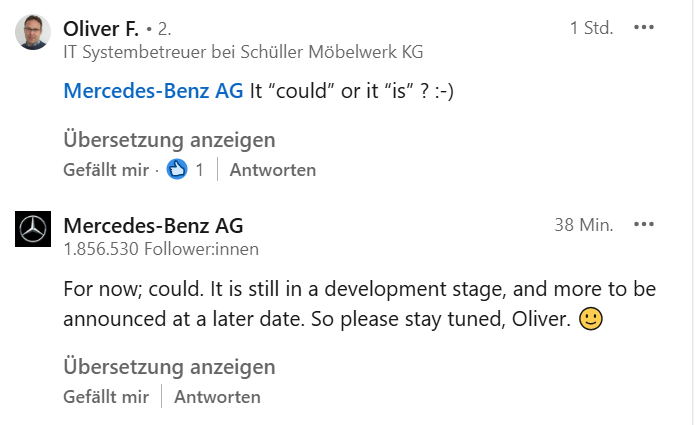The width and height of the screenshot is (699, 425).
Task: View reaction count next to thumbs-up
Action: (x=199, y=170)
